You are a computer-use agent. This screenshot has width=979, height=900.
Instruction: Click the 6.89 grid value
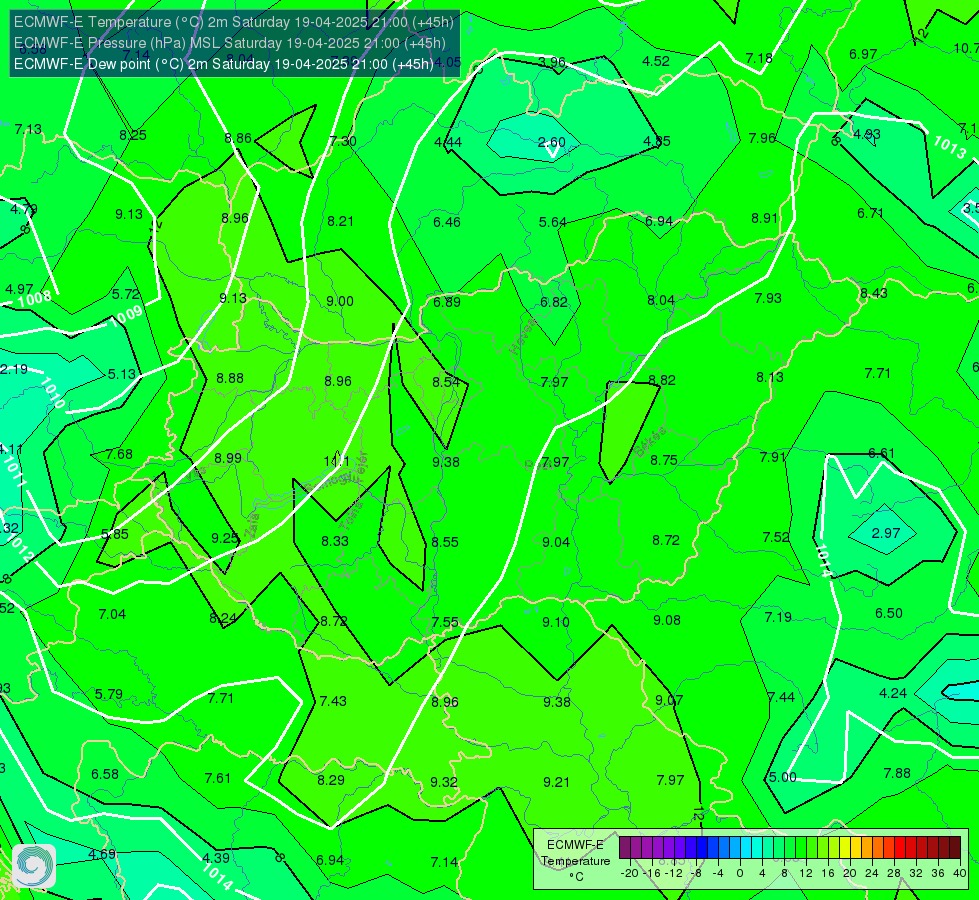click(x=447, y=302)
